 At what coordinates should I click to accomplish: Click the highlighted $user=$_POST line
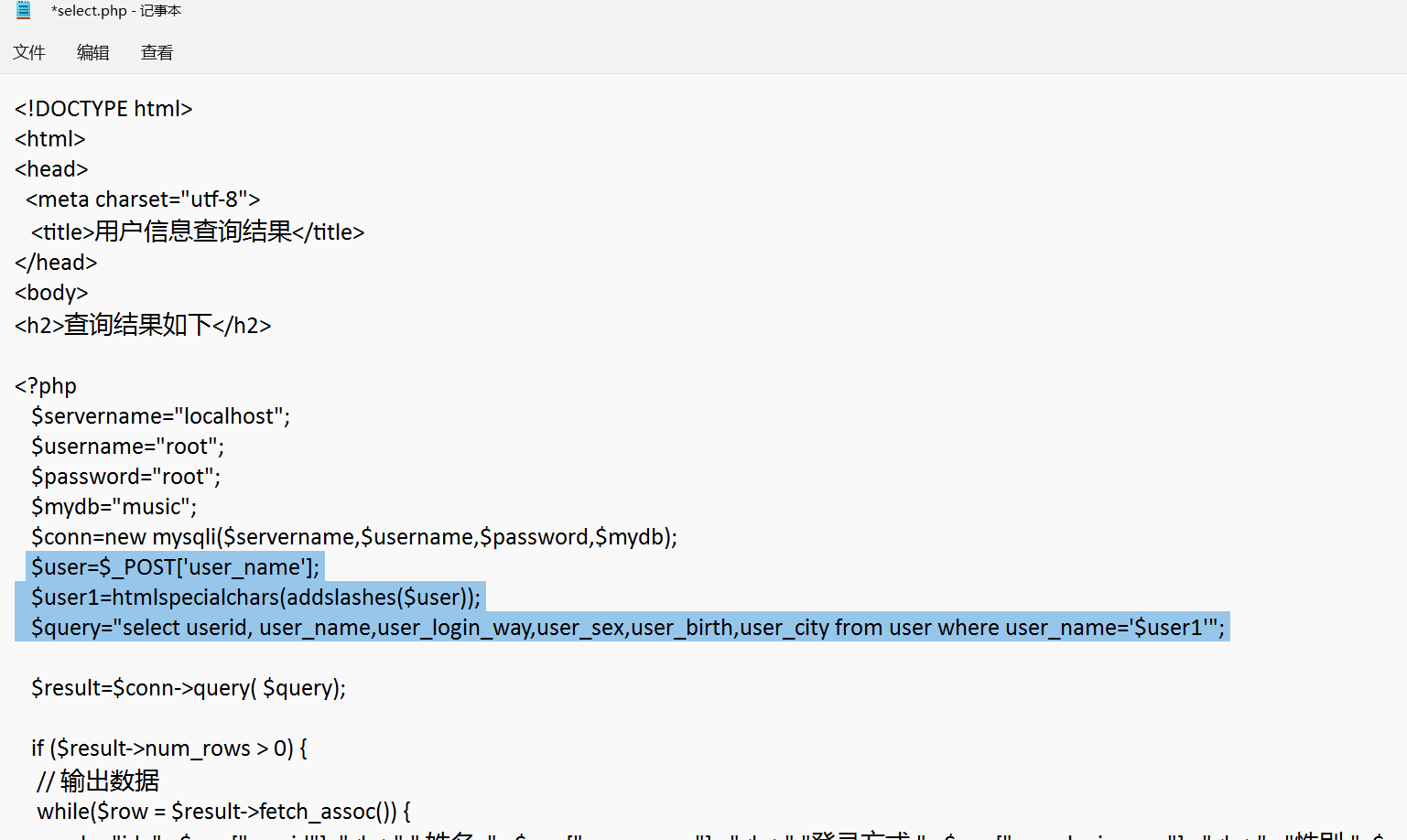click(175, 567)
